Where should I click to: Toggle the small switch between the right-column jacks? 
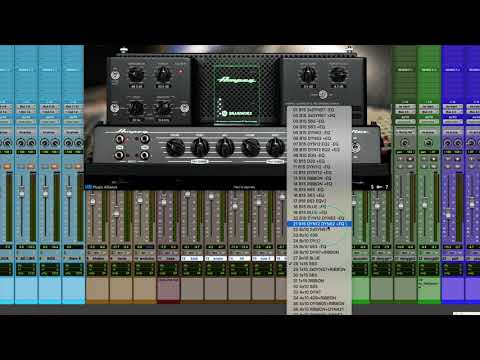144,147
